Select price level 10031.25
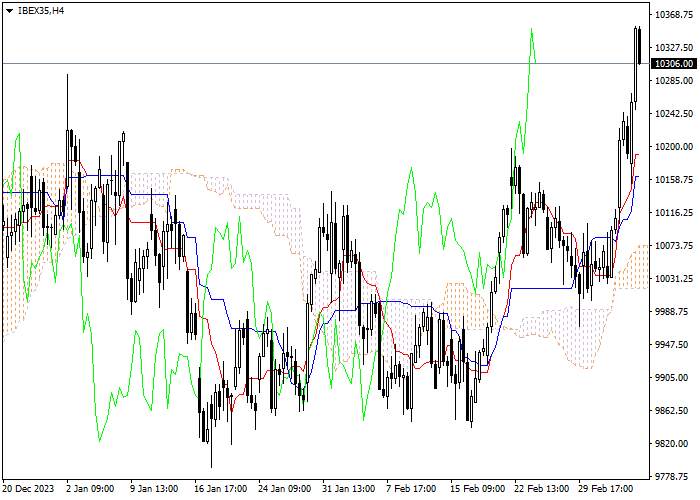Viewport: 700px width, 500px height. [674, 279]
